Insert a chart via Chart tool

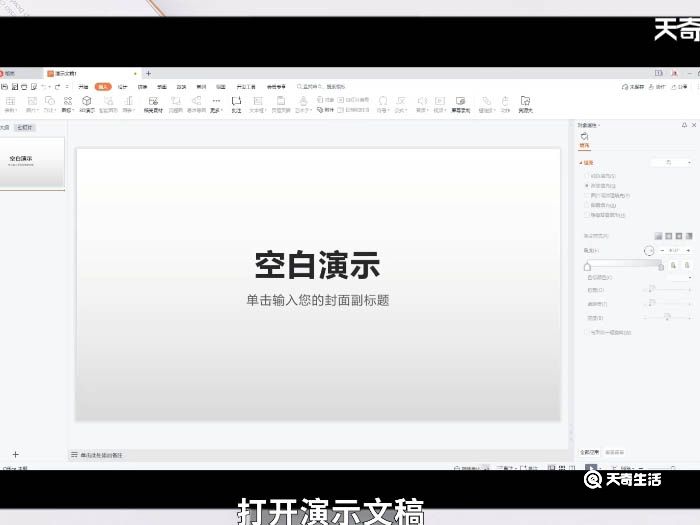click(129, 104)
